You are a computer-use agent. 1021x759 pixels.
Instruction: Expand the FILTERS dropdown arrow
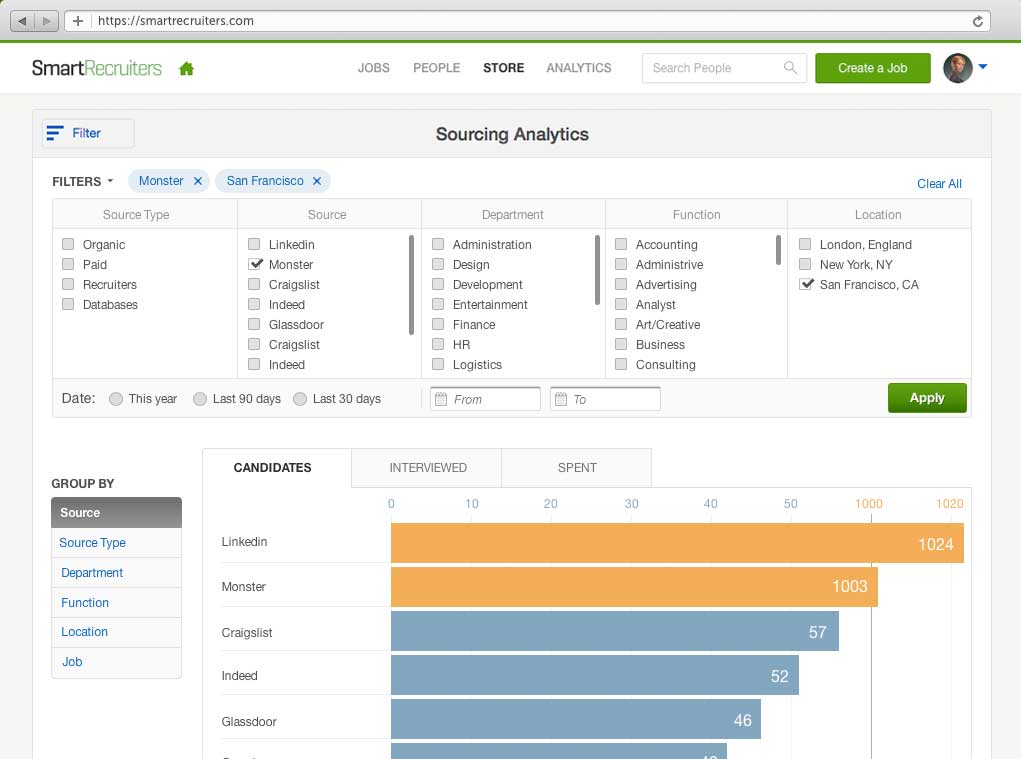coord(110,181)
